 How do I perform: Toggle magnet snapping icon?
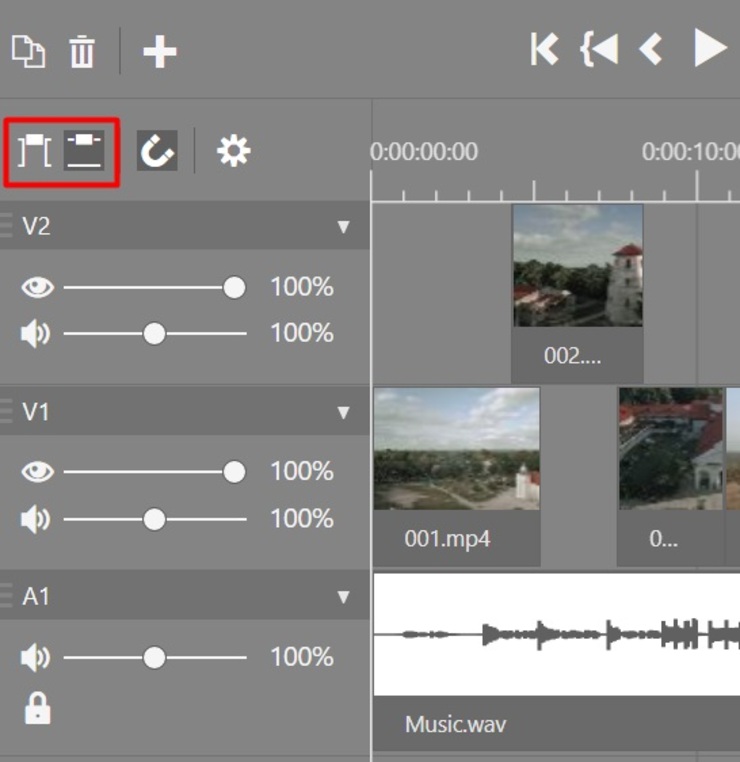coord(157,152)
